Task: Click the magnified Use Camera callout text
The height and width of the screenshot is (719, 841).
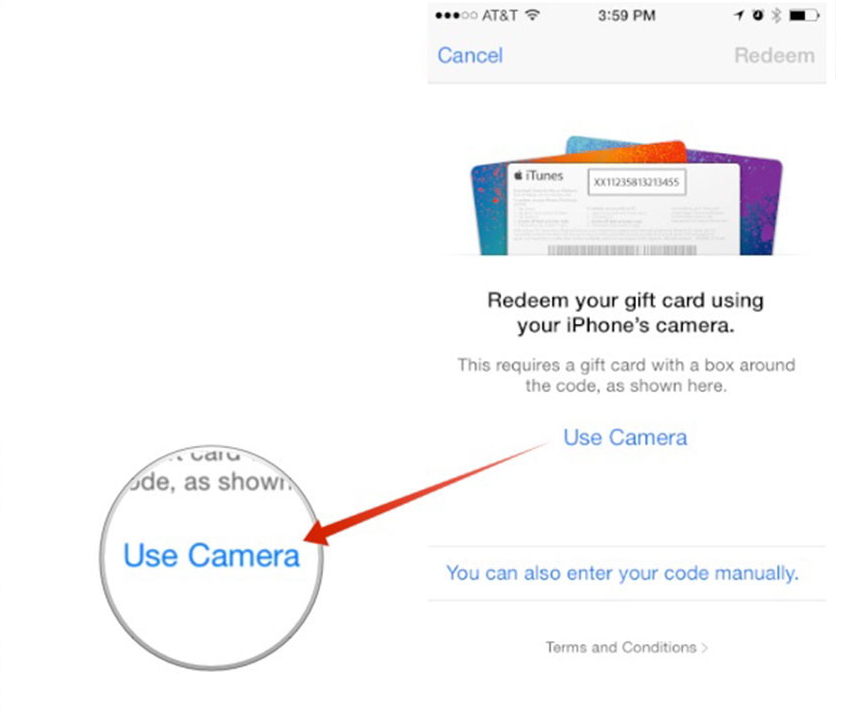Action: coord(211,555)
